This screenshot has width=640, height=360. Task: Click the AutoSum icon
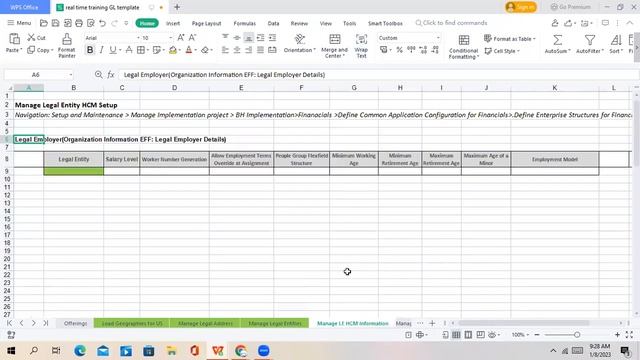pos(557,40)
